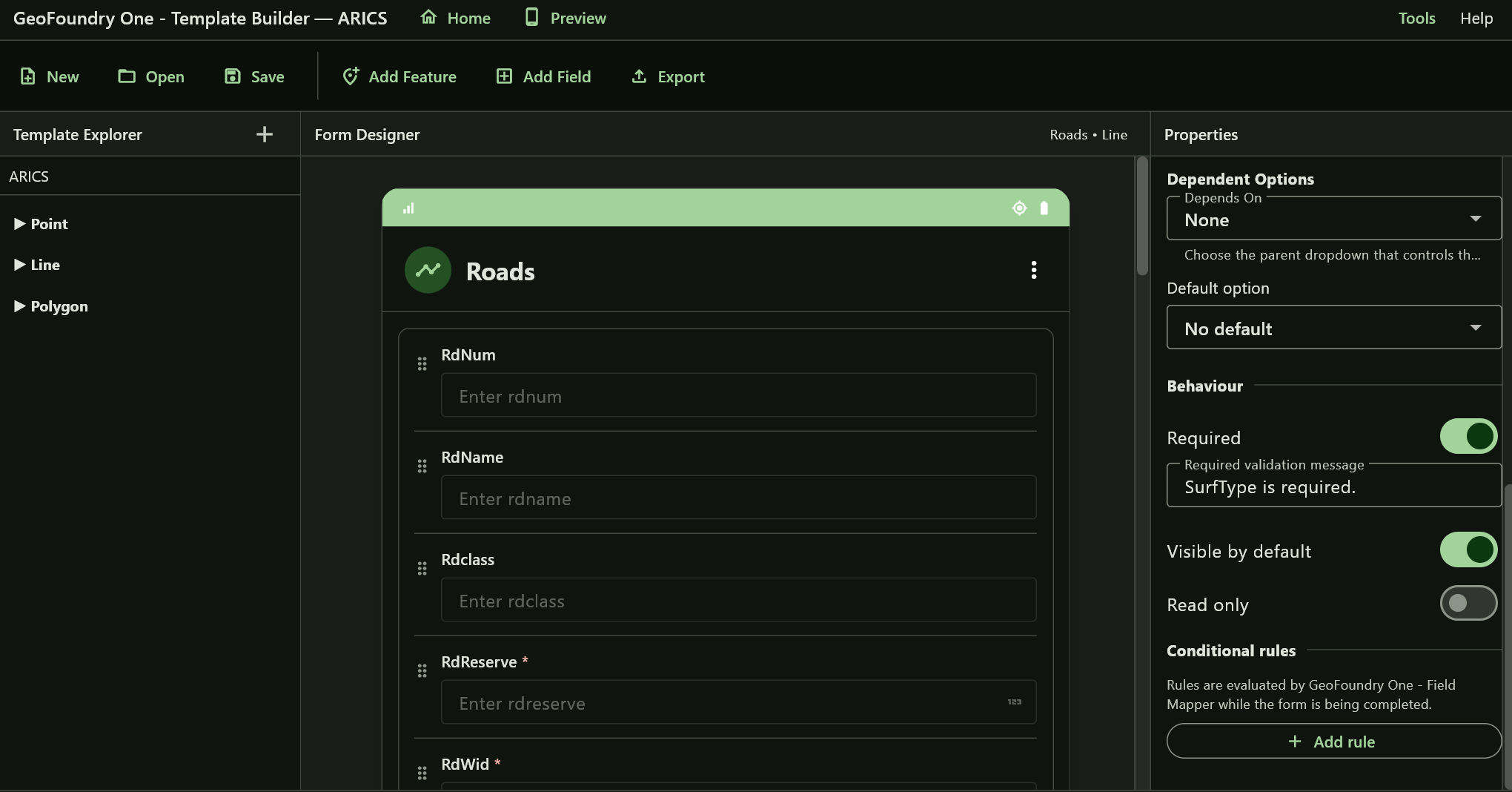Open the Roads three-dot overflow menu
The width and height of the screenshot is (1512, 792).
1034,270
